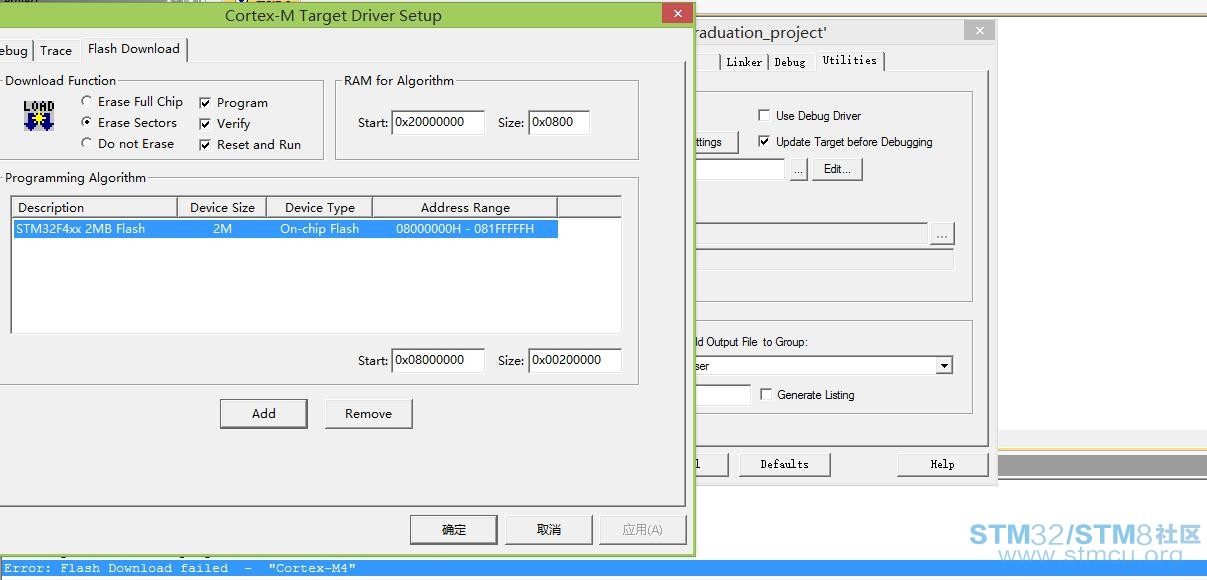Click RAM for Algorithm Start field
Image resolution: width=1207 pixels, height=580 pixels.
point(438,122)
